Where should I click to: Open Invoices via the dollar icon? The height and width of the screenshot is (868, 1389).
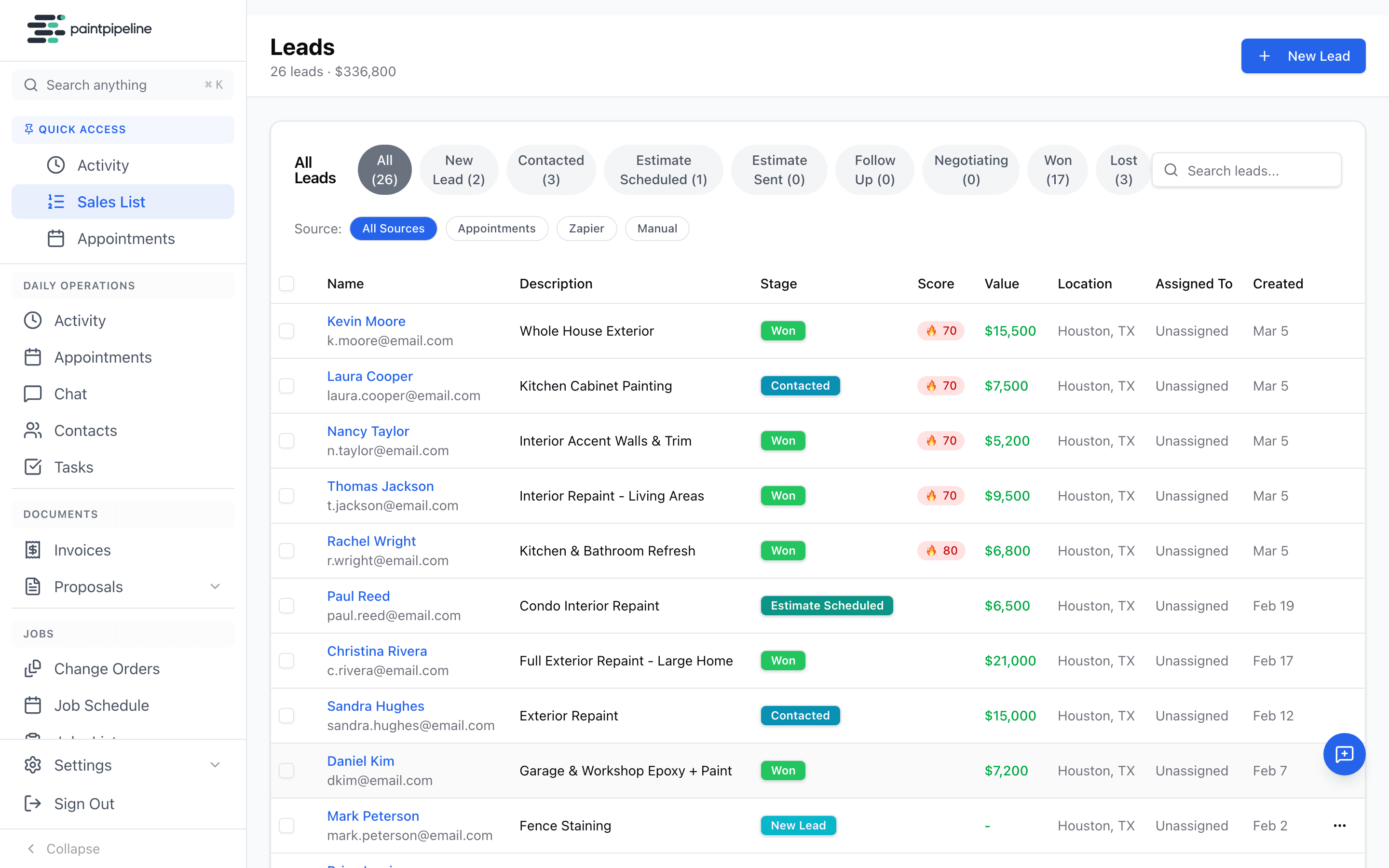(33, 549)
